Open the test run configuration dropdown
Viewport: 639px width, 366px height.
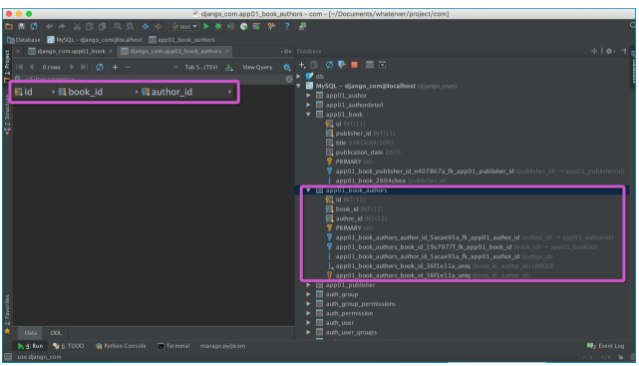pos(184,26)
